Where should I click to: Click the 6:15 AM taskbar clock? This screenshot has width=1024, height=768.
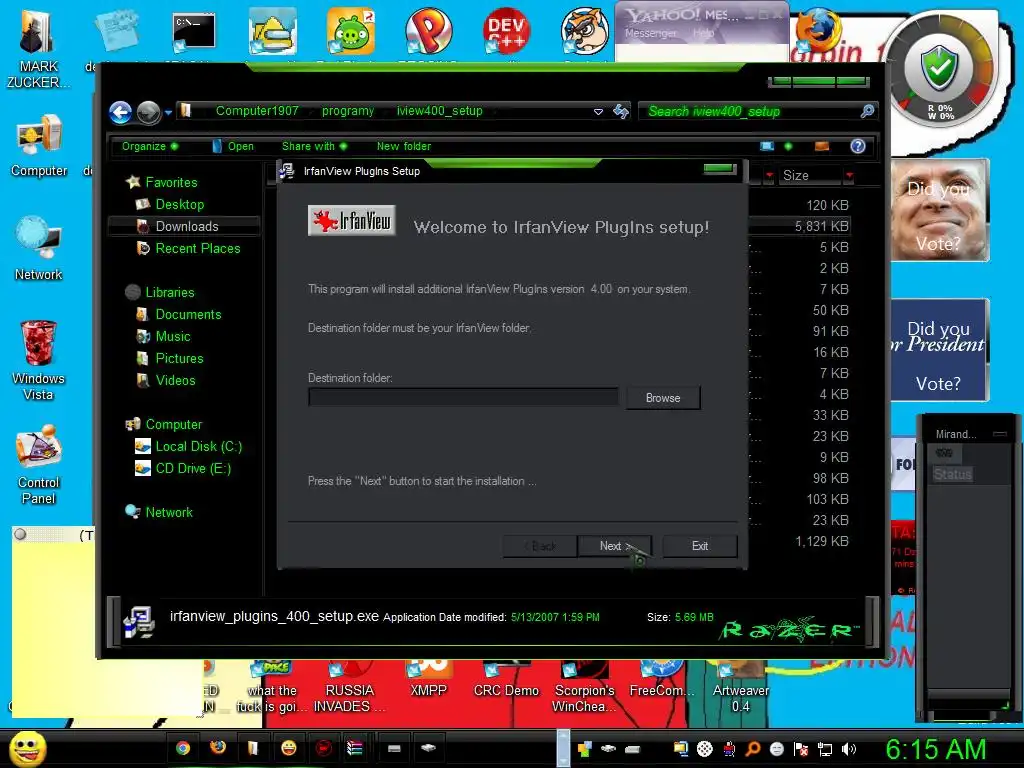pos(935,750)
